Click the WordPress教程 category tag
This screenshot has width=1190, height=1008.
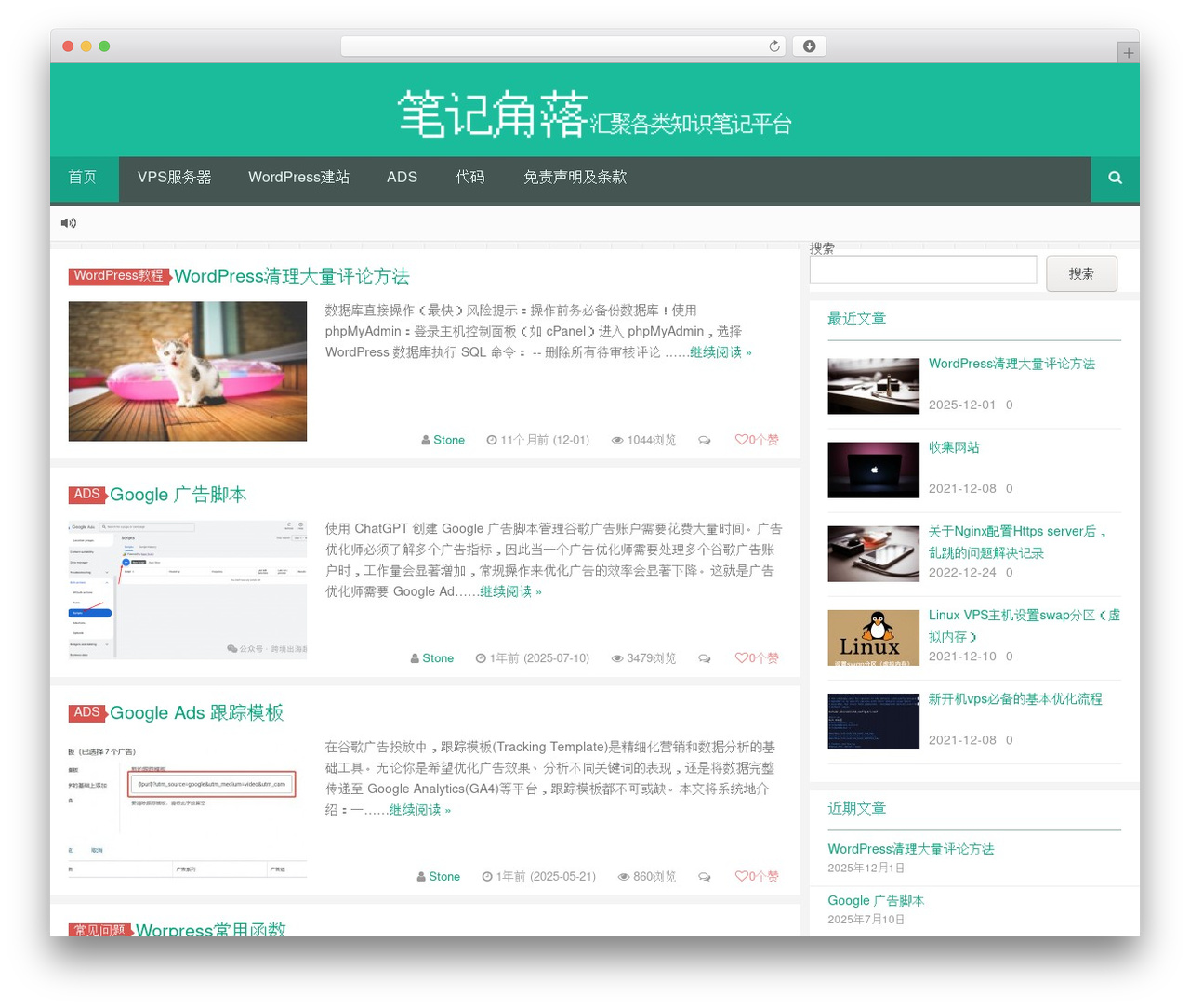coord(119,276)
